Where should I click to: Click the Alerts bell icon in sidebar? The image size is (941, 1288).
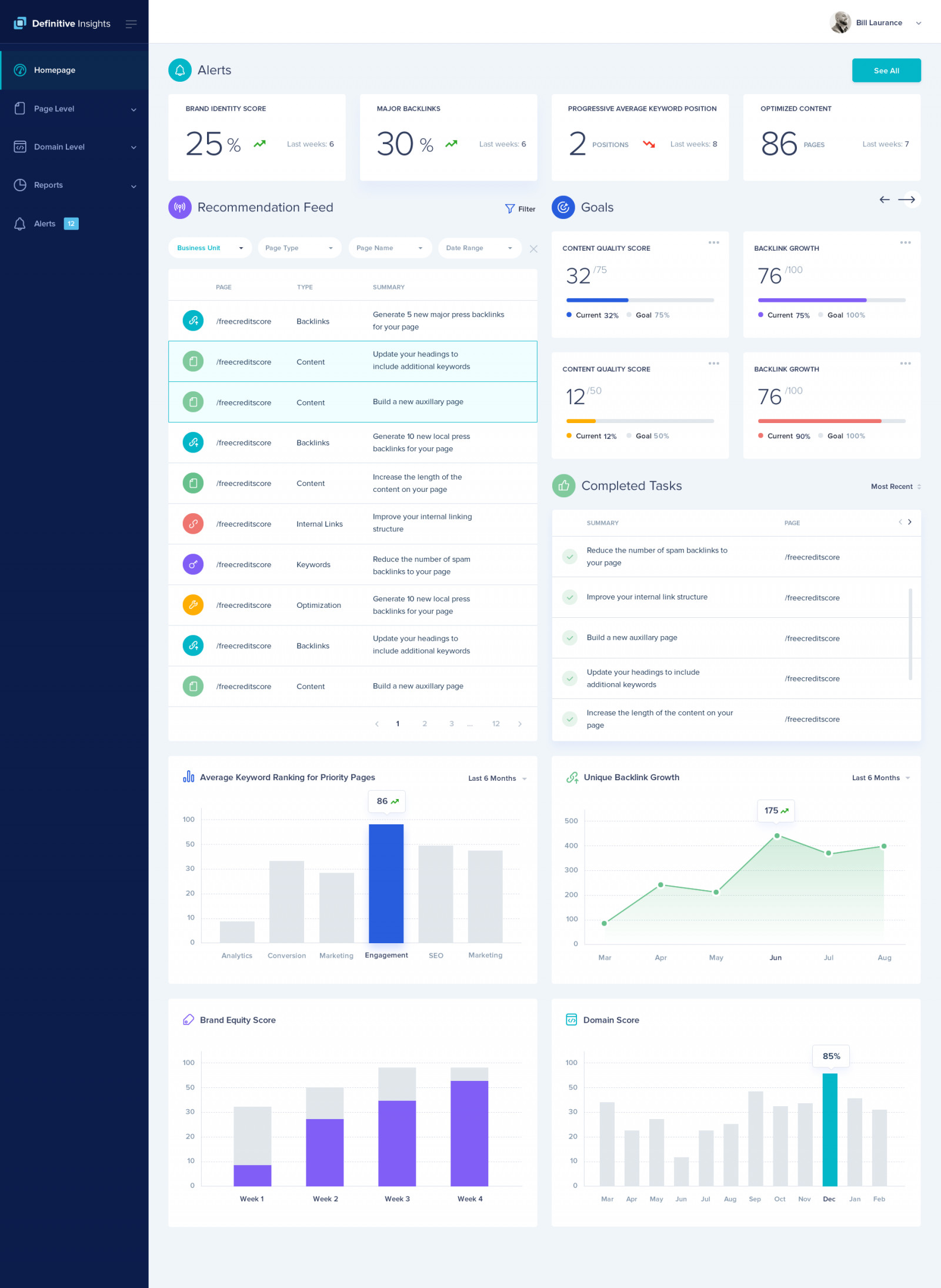20,224
